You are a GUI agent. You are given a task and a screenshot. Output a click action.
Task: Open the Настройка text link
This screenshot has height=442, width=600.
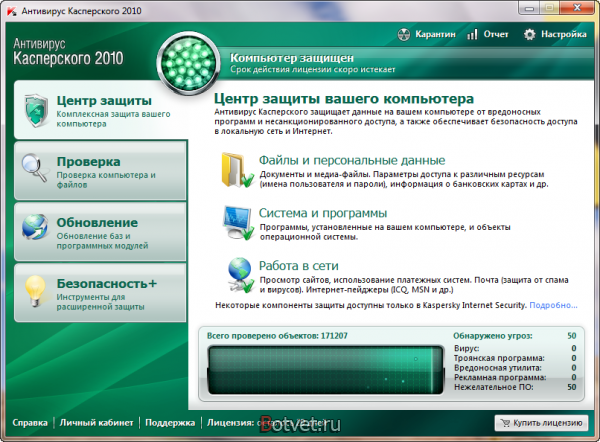click(x=564, y=34)
